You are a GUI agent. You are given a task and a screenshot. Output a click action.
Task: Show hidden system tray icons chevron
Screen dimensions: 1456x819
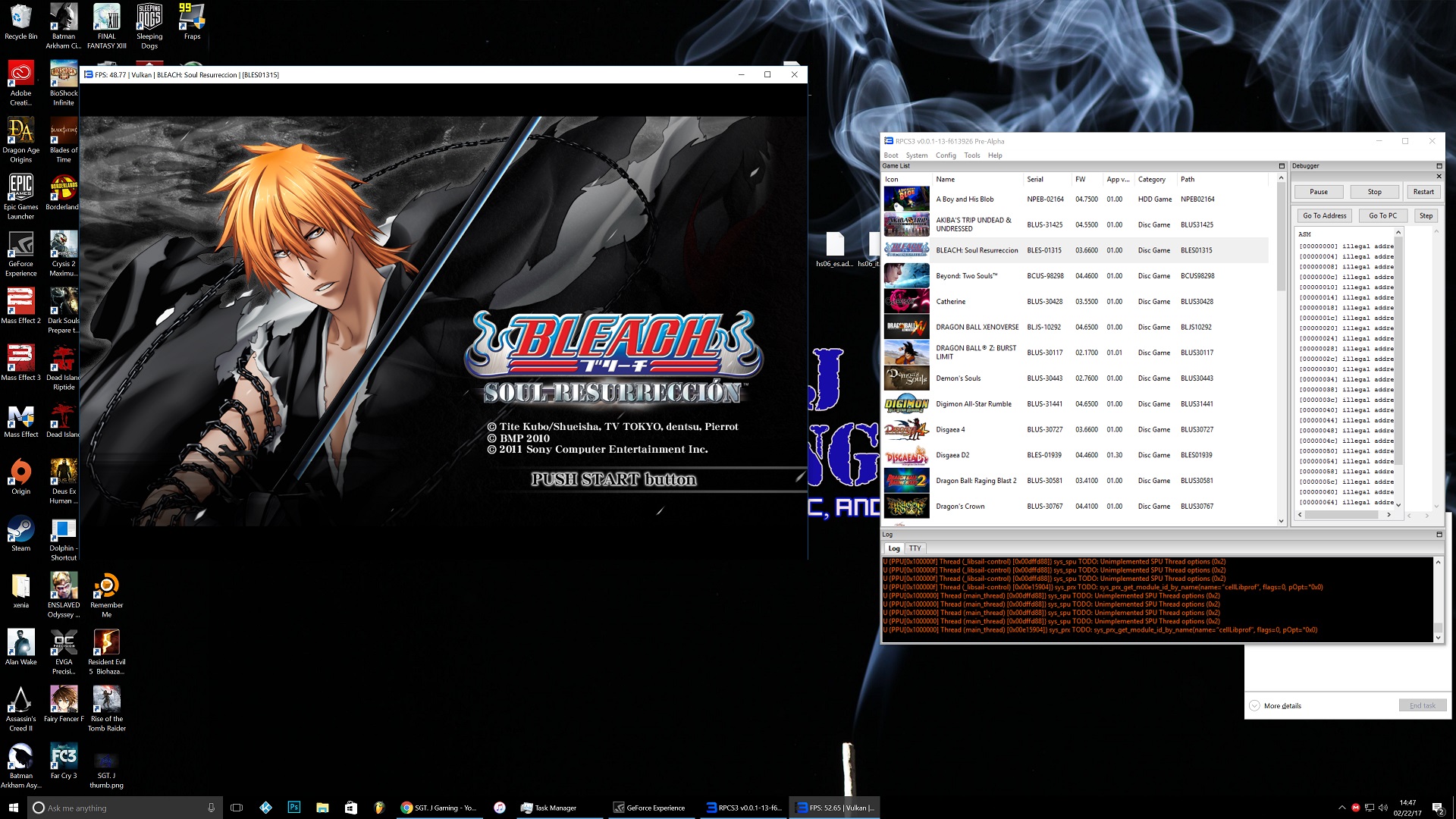1341,808
